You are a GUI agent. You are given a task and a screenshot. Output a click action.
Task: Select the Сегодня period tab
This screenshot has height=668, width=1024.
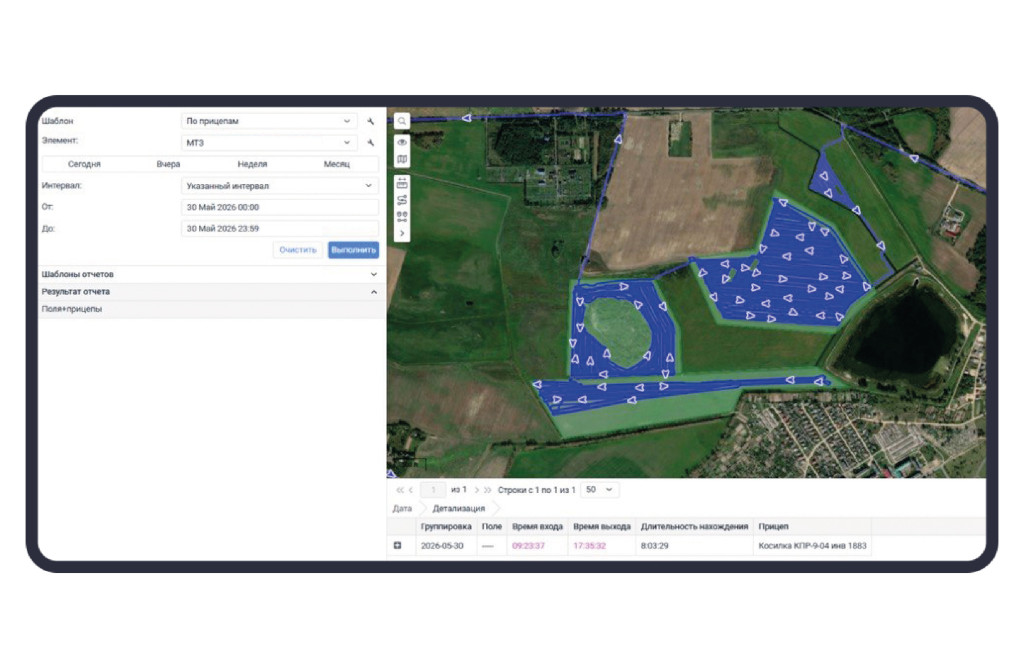[x=84, y=164]
